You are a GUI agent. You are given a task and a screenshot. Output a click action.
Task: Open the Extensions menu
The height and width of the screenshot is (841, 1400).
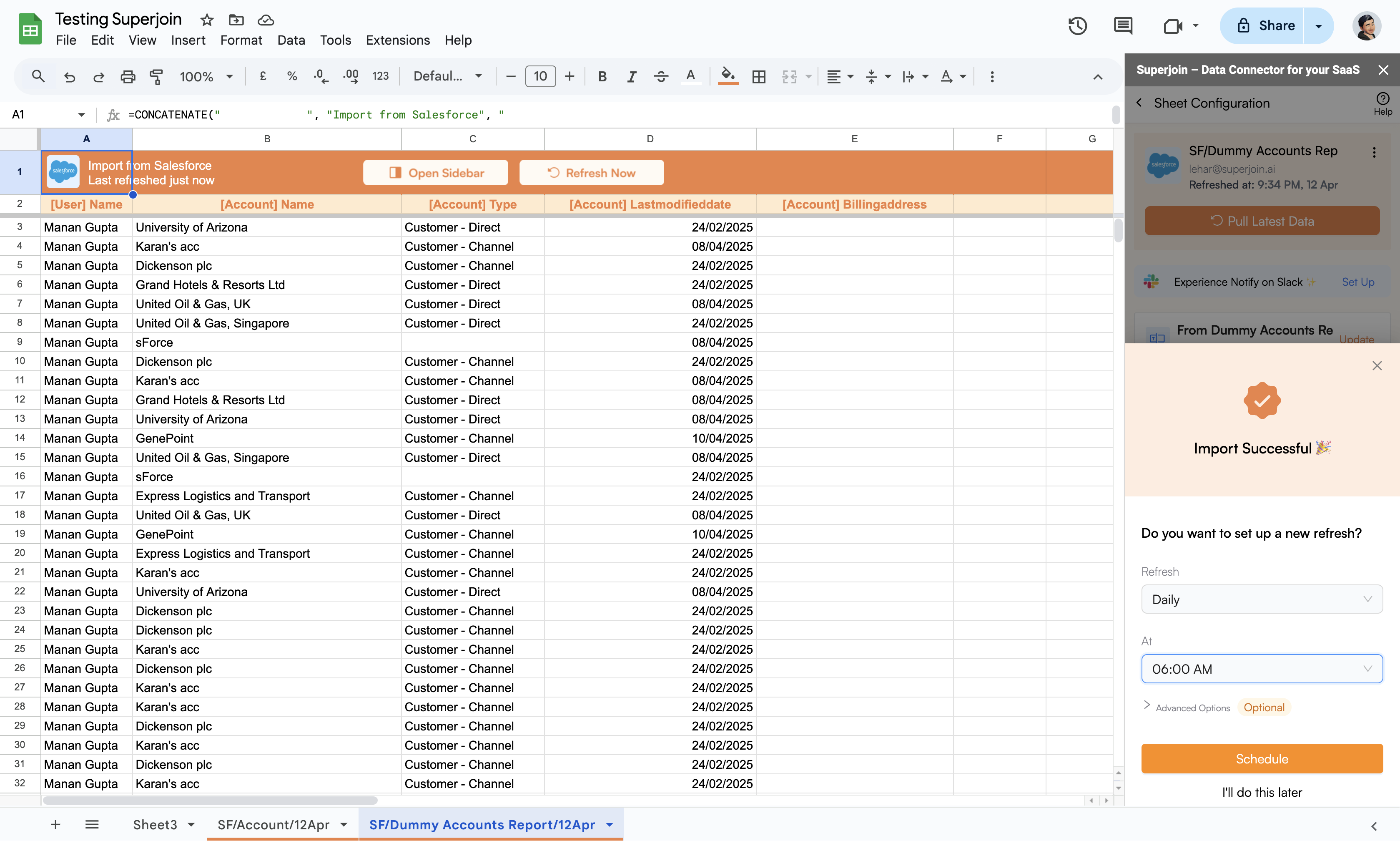point(398,40)
